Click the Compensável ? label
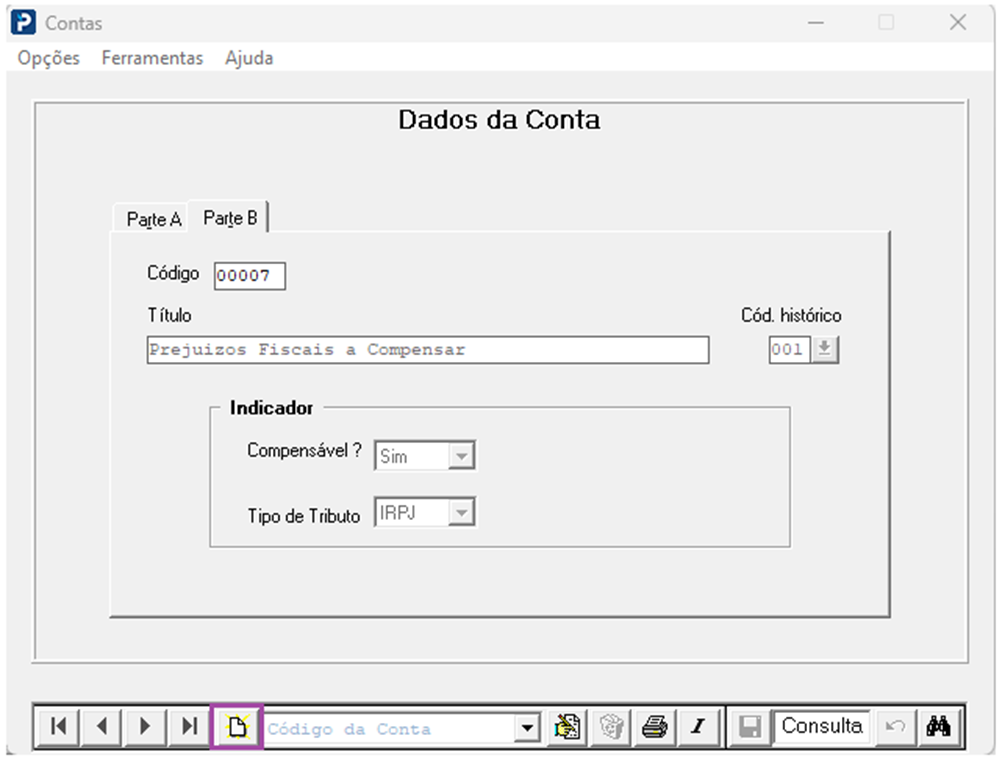Screen dimensions: 1005x758 tap(304, 450)
